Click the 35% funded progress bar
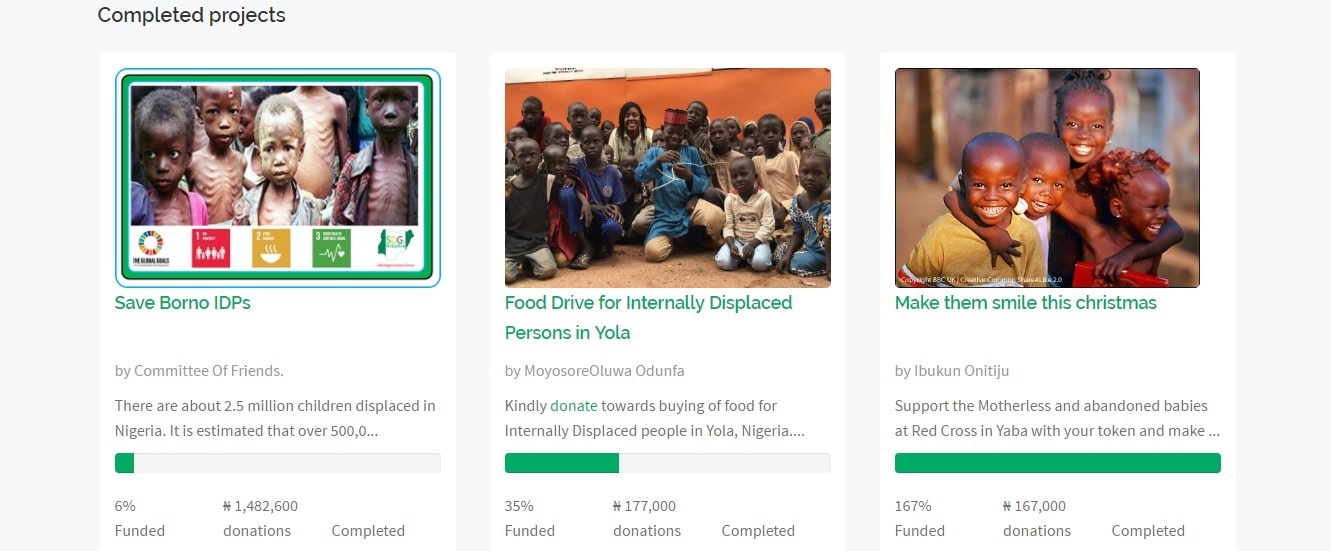The height and width of the screenshot is (551, 1331). point(668,463)
